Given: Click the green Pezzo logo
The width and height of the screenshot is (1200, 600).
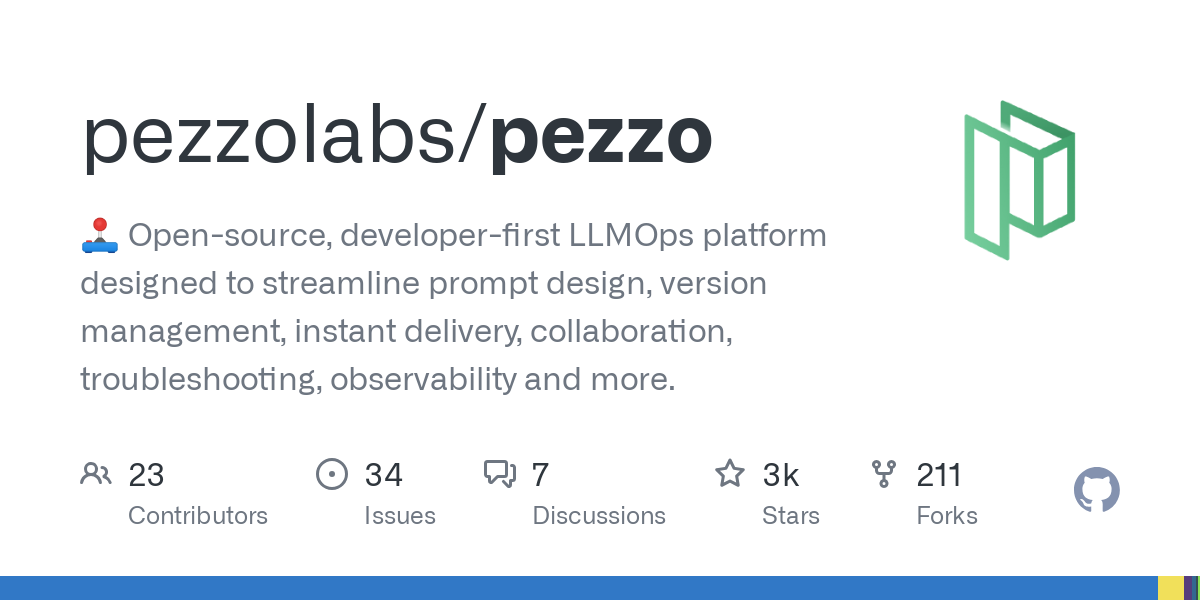Looking at the screenshot, I should click(1019, 180).
